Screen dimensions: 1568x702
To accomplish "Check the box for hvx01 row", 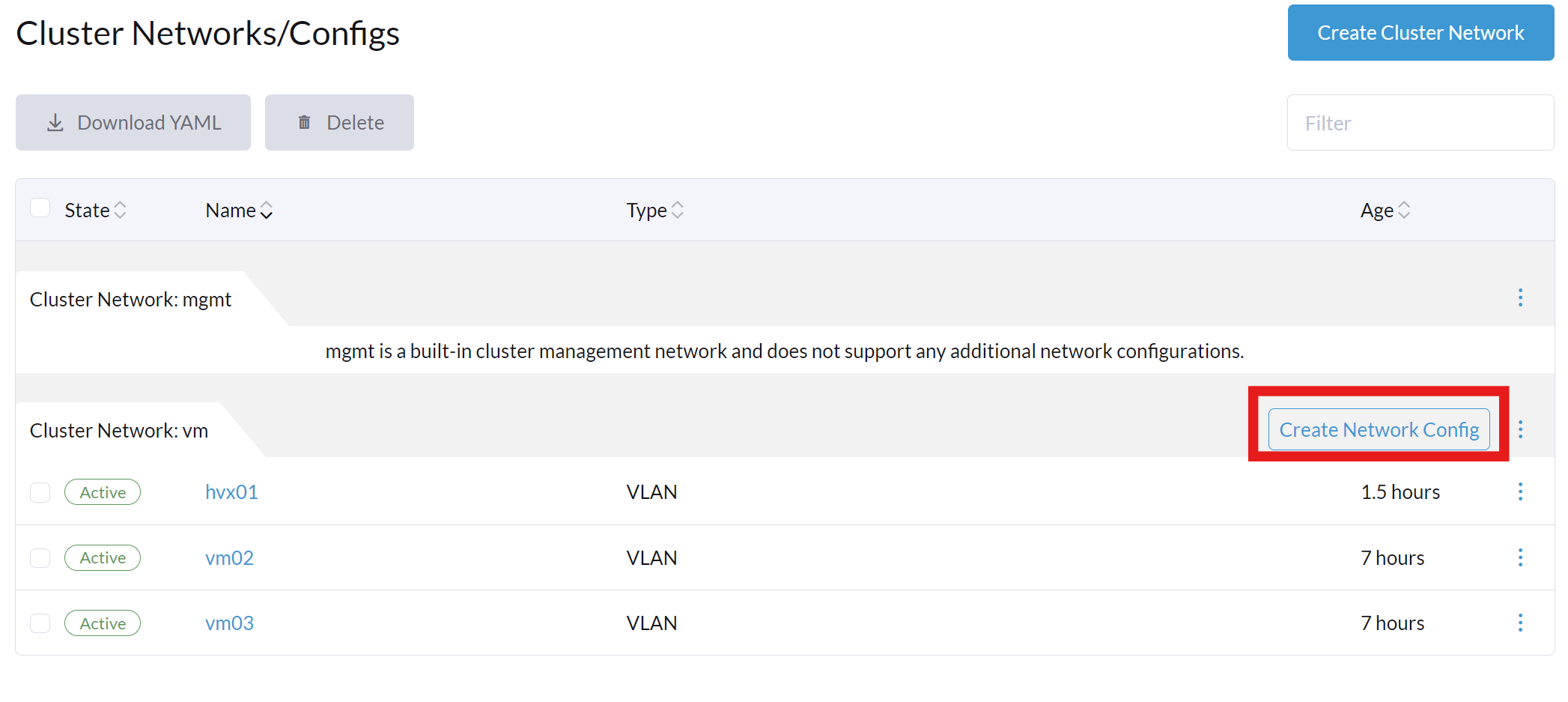I will click(40, 492).
